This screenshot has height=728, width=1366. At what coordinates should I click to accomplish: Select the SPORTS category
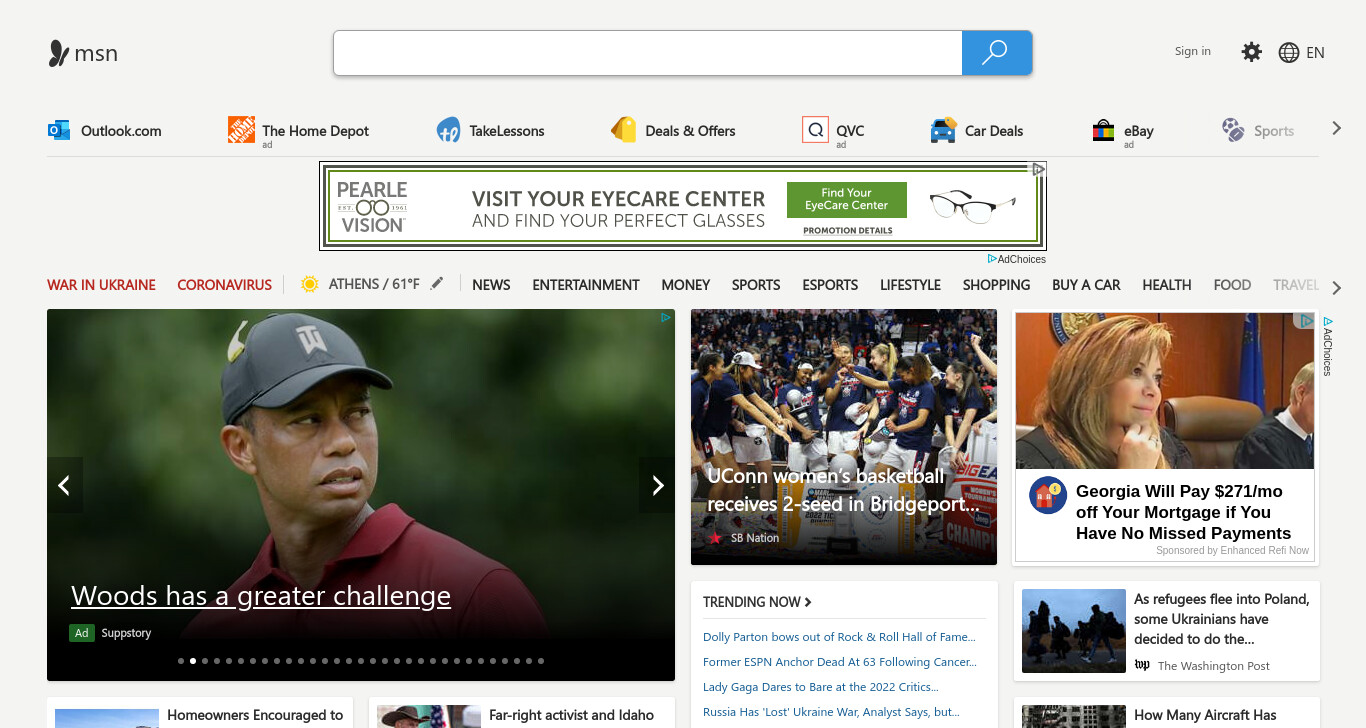756,285
